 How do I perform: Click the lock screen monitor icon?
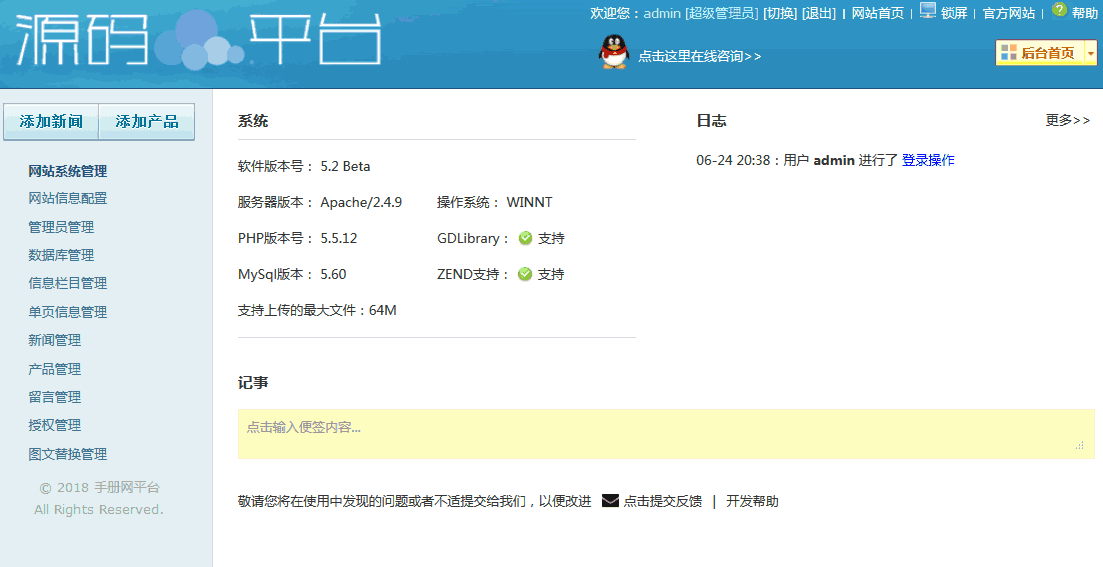pyautogui.click(x=928, y=11)
